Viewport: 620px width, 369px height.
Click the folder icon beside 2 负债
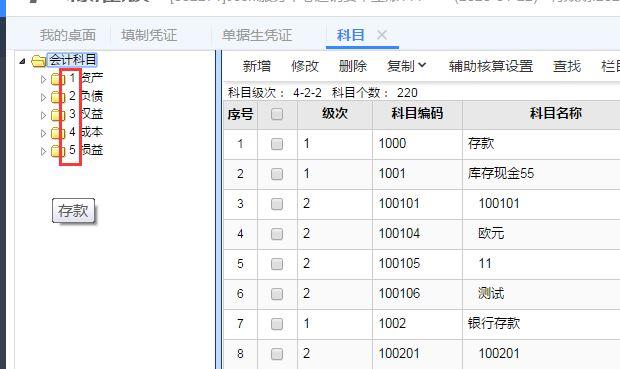[x=58, y=97]
